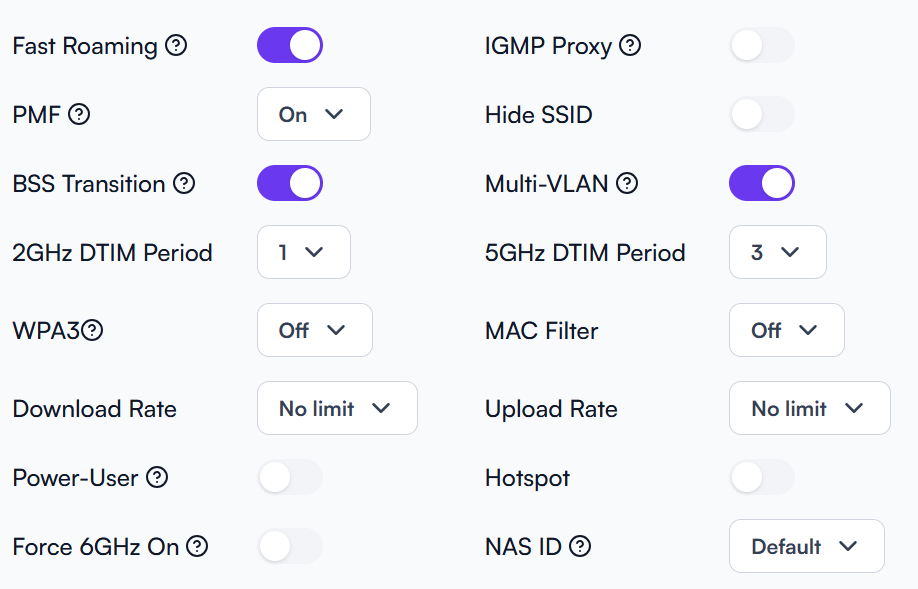
Task: Enable the Hide SSID switch
Action: coord(762,114)
